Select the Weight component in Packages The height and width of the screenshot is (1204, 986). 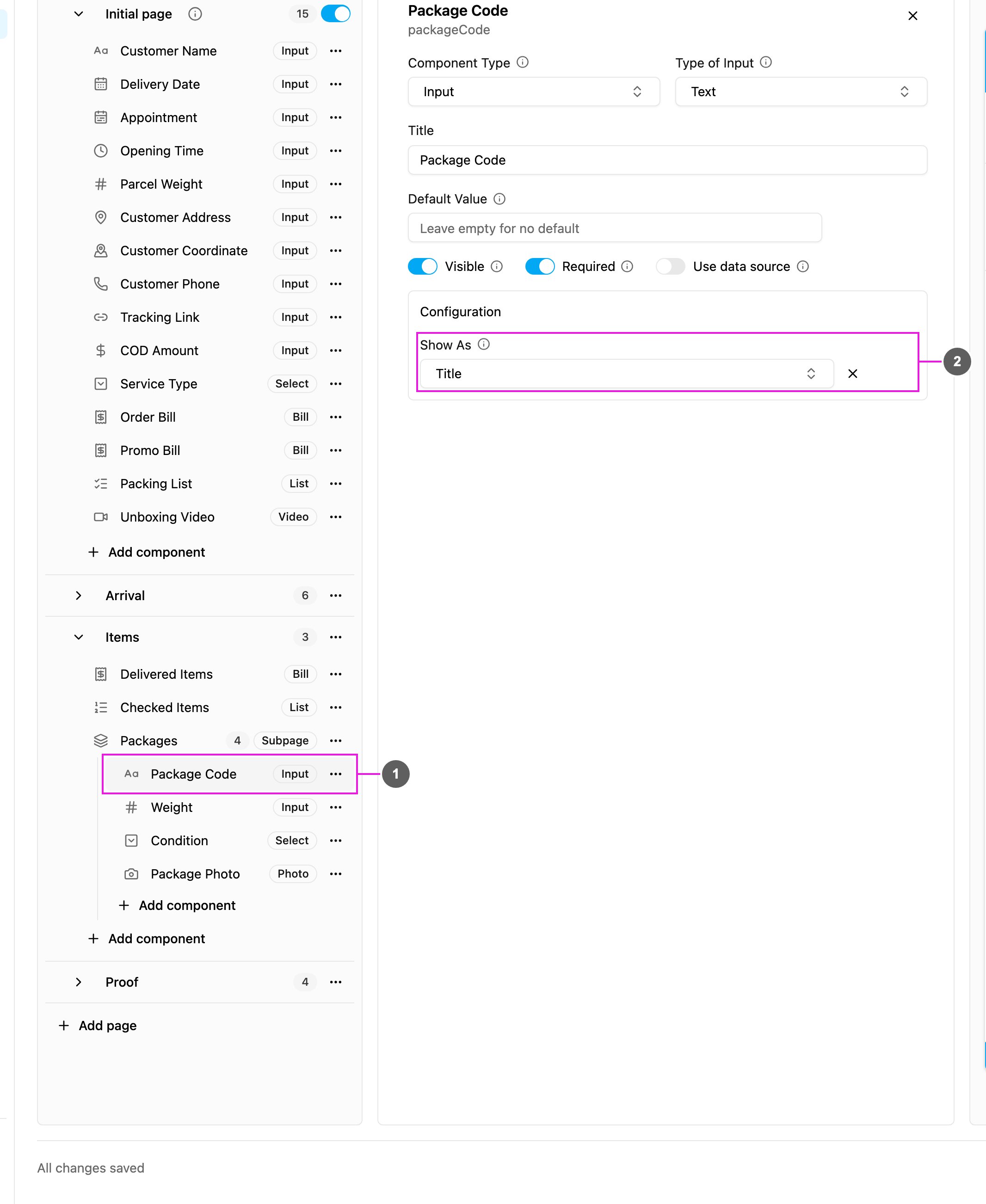click(229, 808)
